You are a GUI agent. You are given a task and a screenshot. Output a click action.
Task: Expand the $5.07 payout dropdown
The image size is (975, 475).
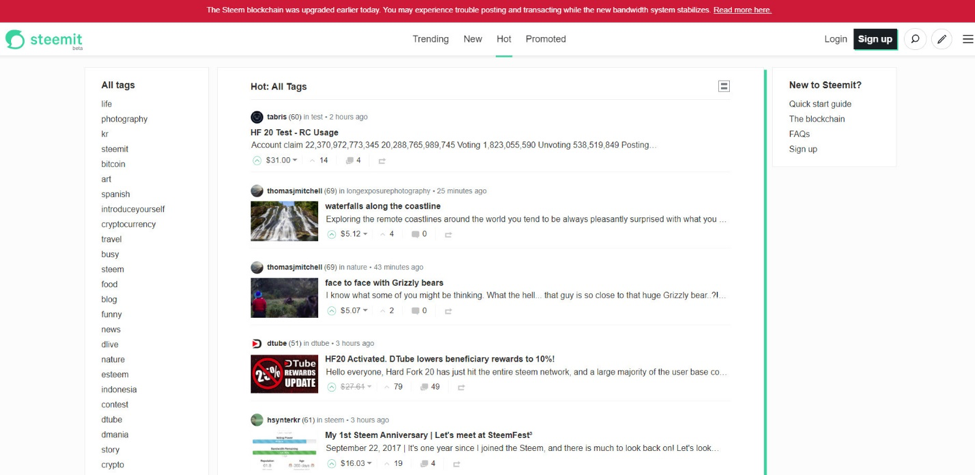354,310
